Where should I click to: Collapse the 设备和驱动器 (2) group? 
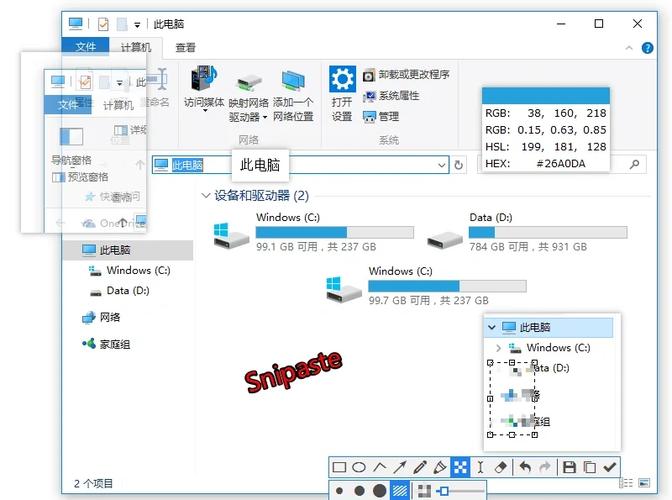(206, 196)
